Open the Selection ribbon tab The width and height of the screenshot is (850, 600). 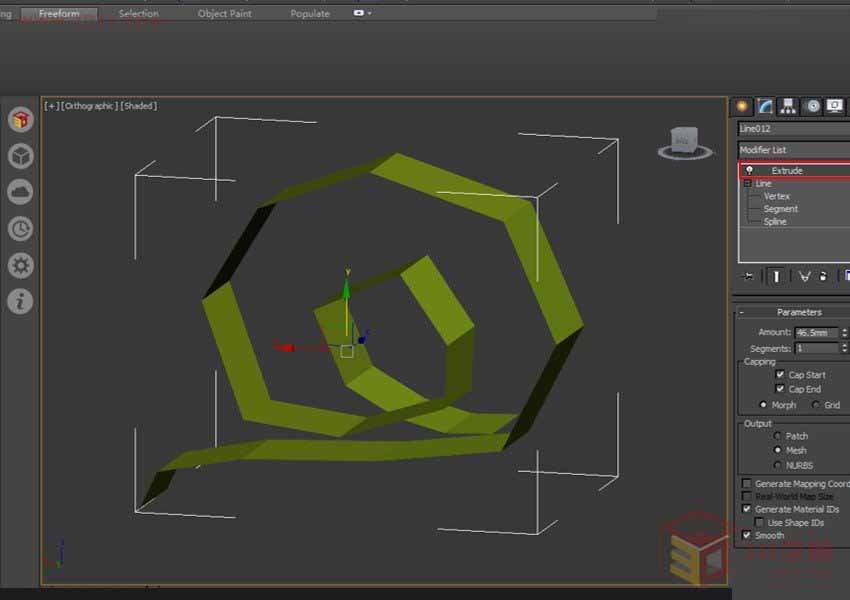(139, 14)
